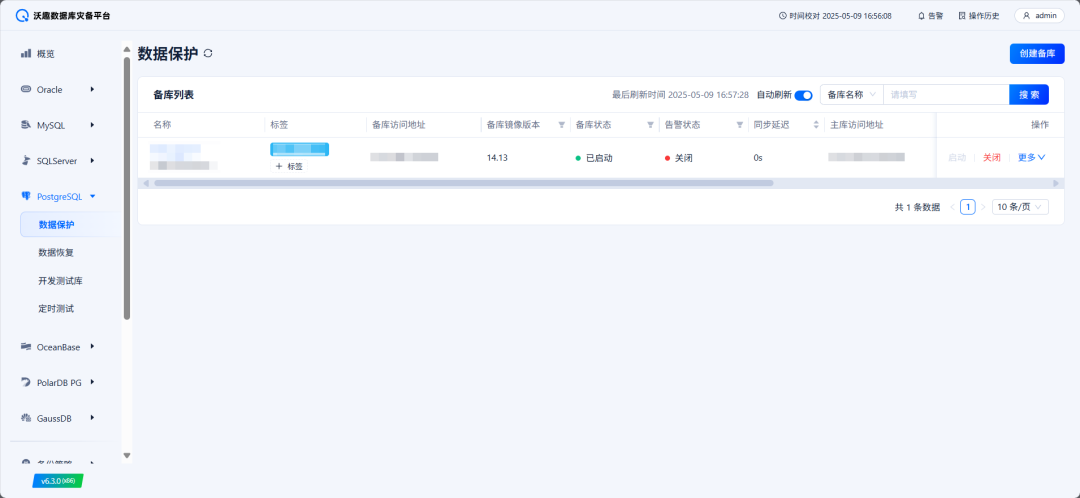Viewport: 1080px width, 498px height.
Task: Expand the MySQL menu arrow
Action: [x=92, y=125]
